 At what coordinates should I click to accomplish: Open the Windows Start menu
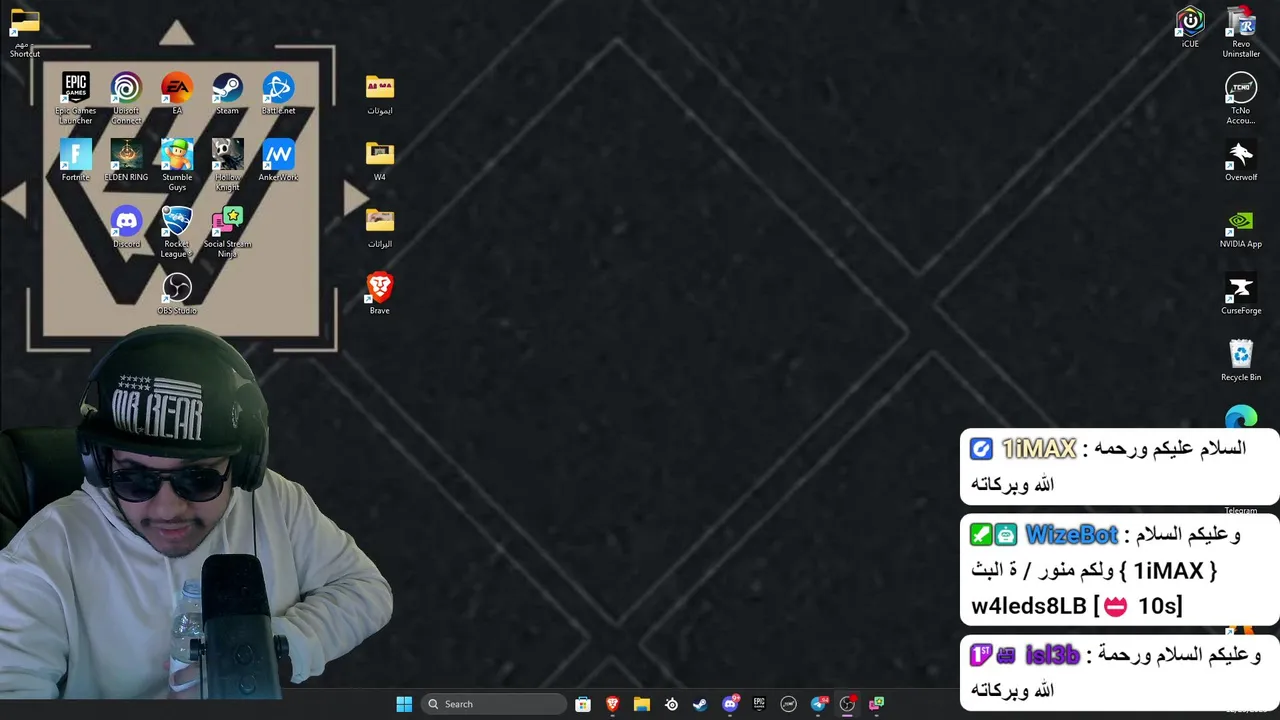pyautogui.click(x=404, y=704)
